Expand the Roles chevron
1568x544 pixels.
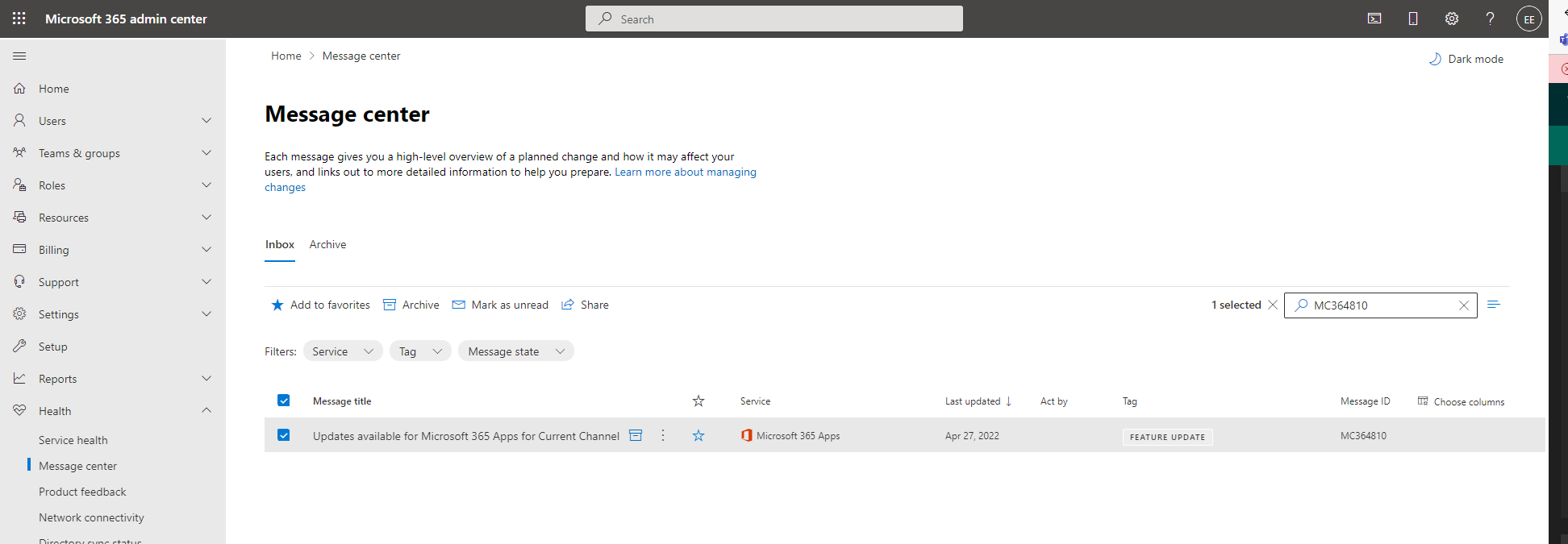[x=206, y=185]
